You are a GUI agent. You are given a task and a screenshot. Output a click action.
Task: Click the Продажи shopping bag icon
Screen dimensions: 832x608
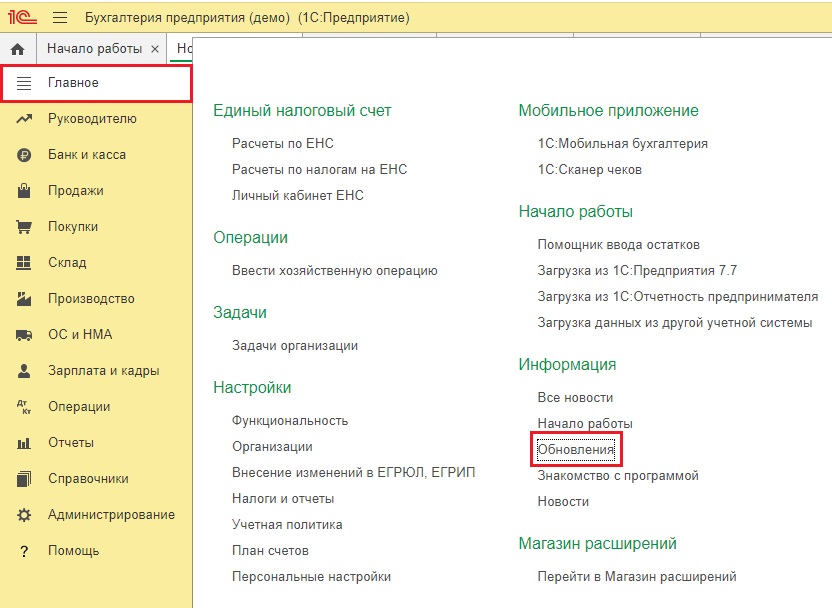pos(24,190)
